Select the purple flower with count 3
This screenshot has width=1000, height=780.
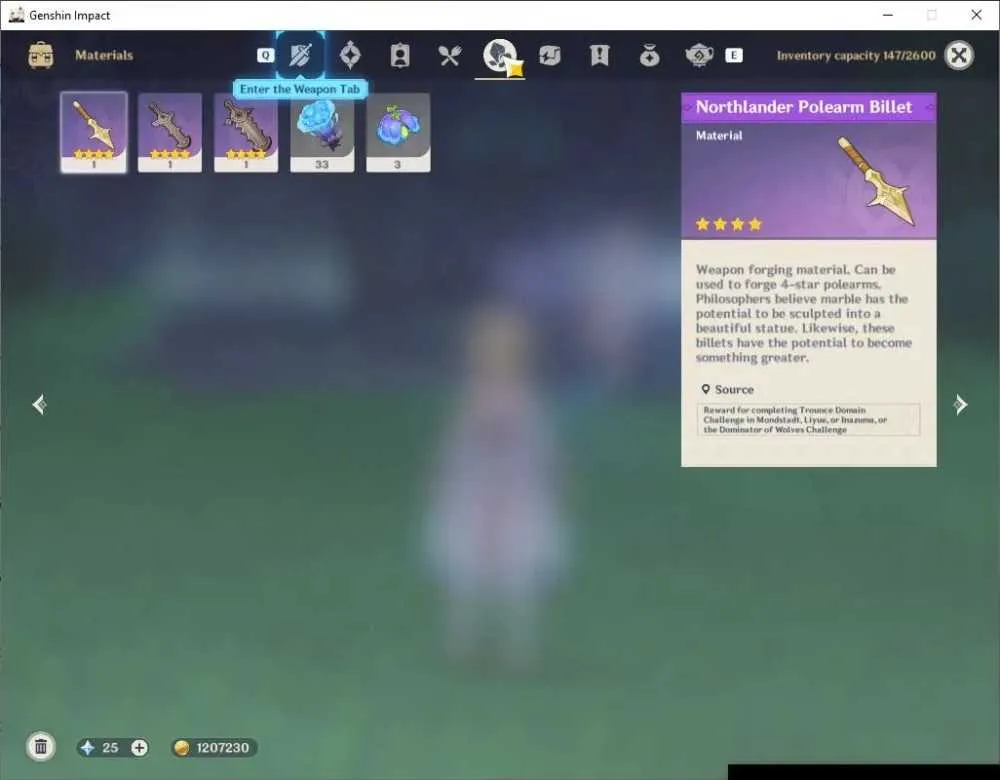pos(398,132)
